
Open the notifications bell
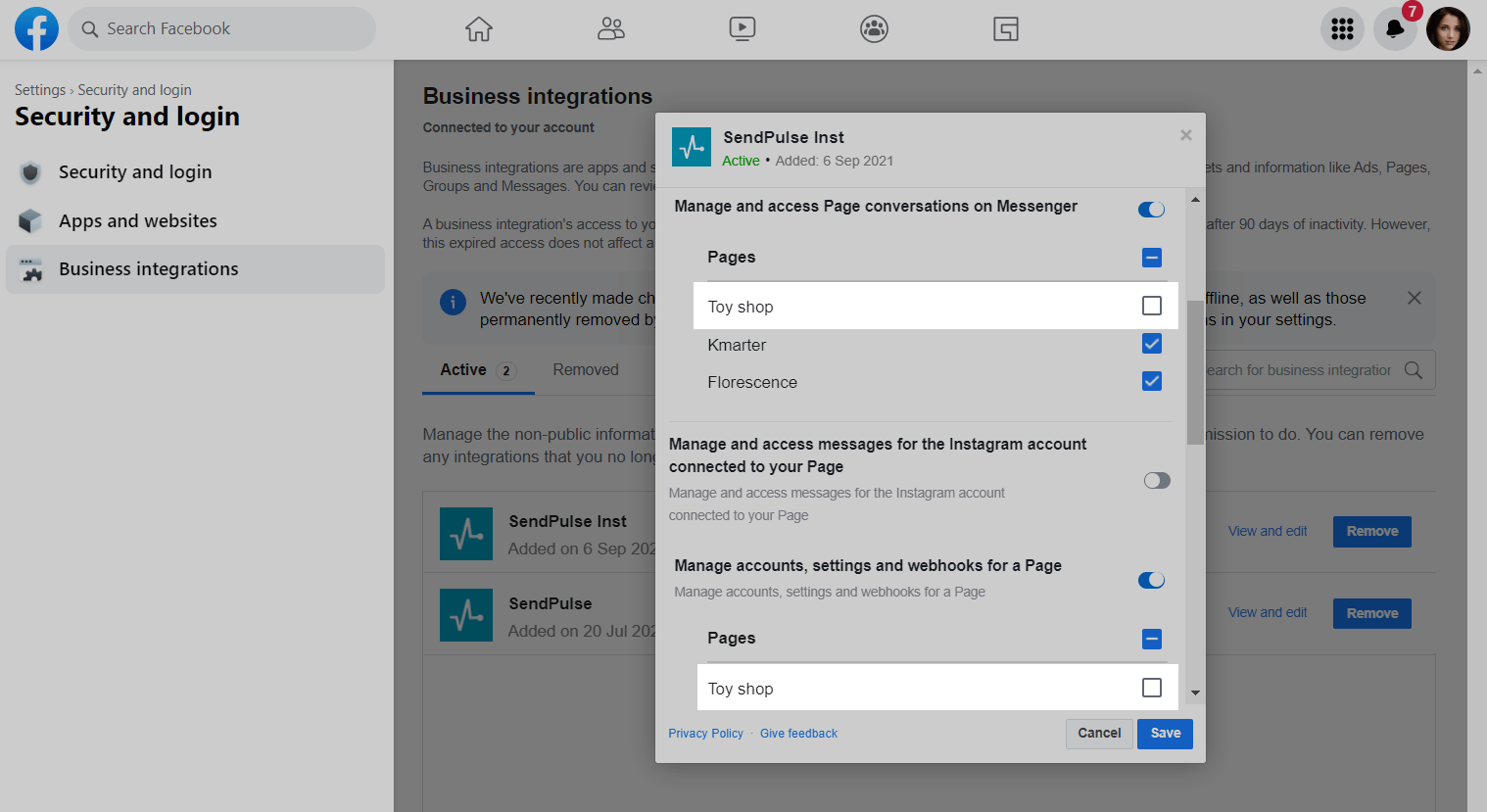click(1395, 29)
